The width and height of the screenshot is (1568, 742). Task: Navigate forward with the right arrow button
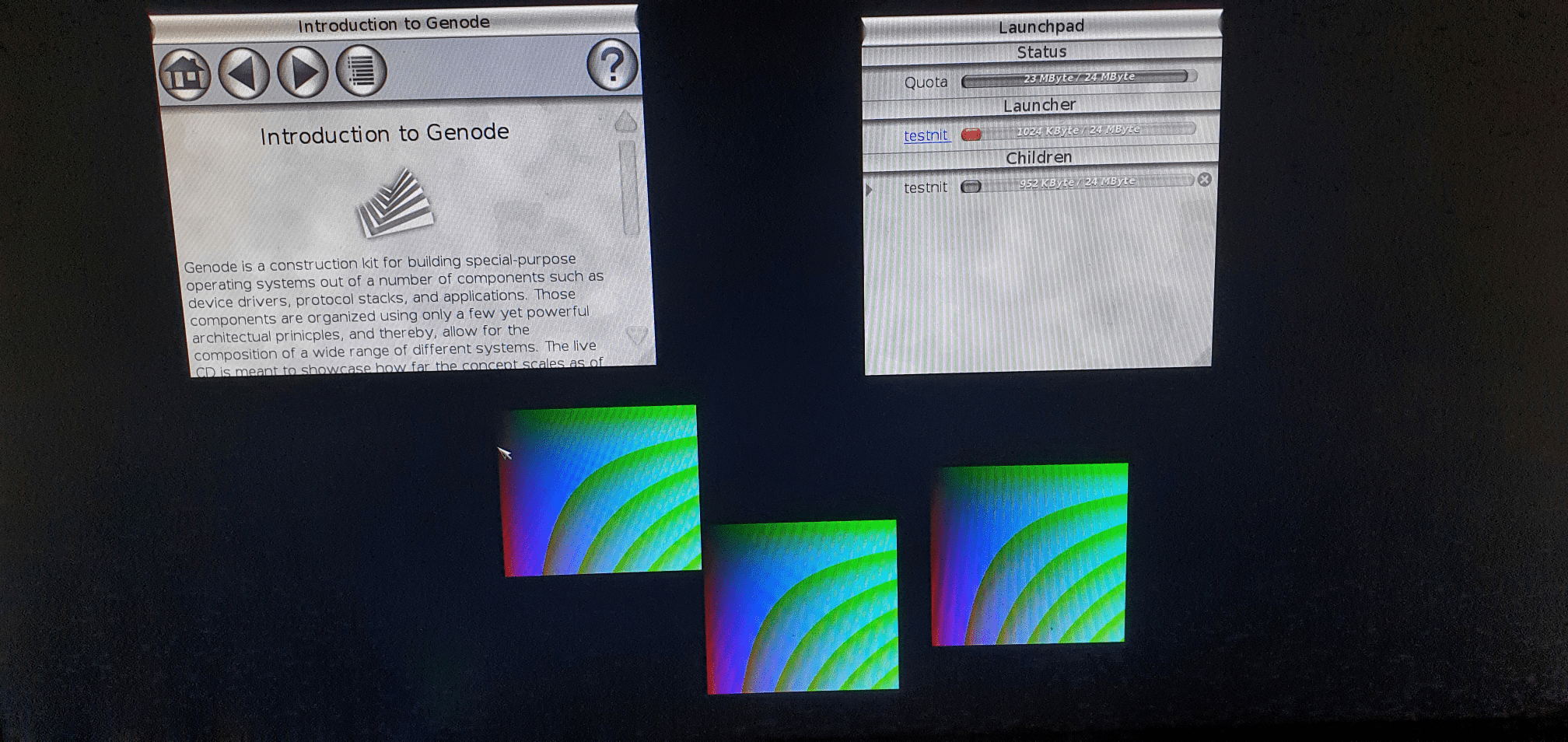click(x=303, y=72)
